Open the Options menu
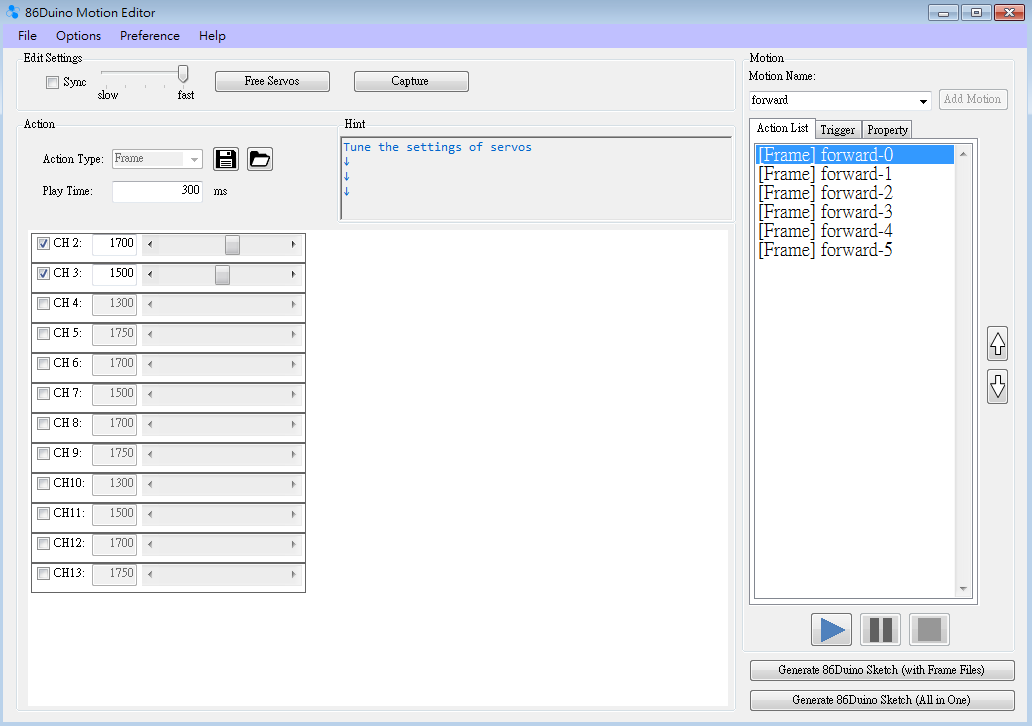Screen dimensions: 1032x726 coord(78,36)
